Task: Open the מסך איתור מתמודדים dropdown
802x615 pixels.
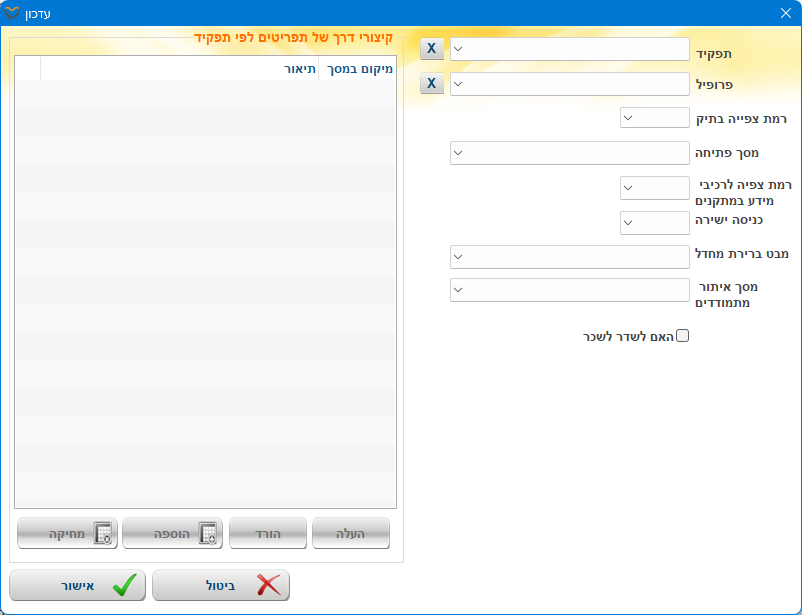Action: pos(570,290)
